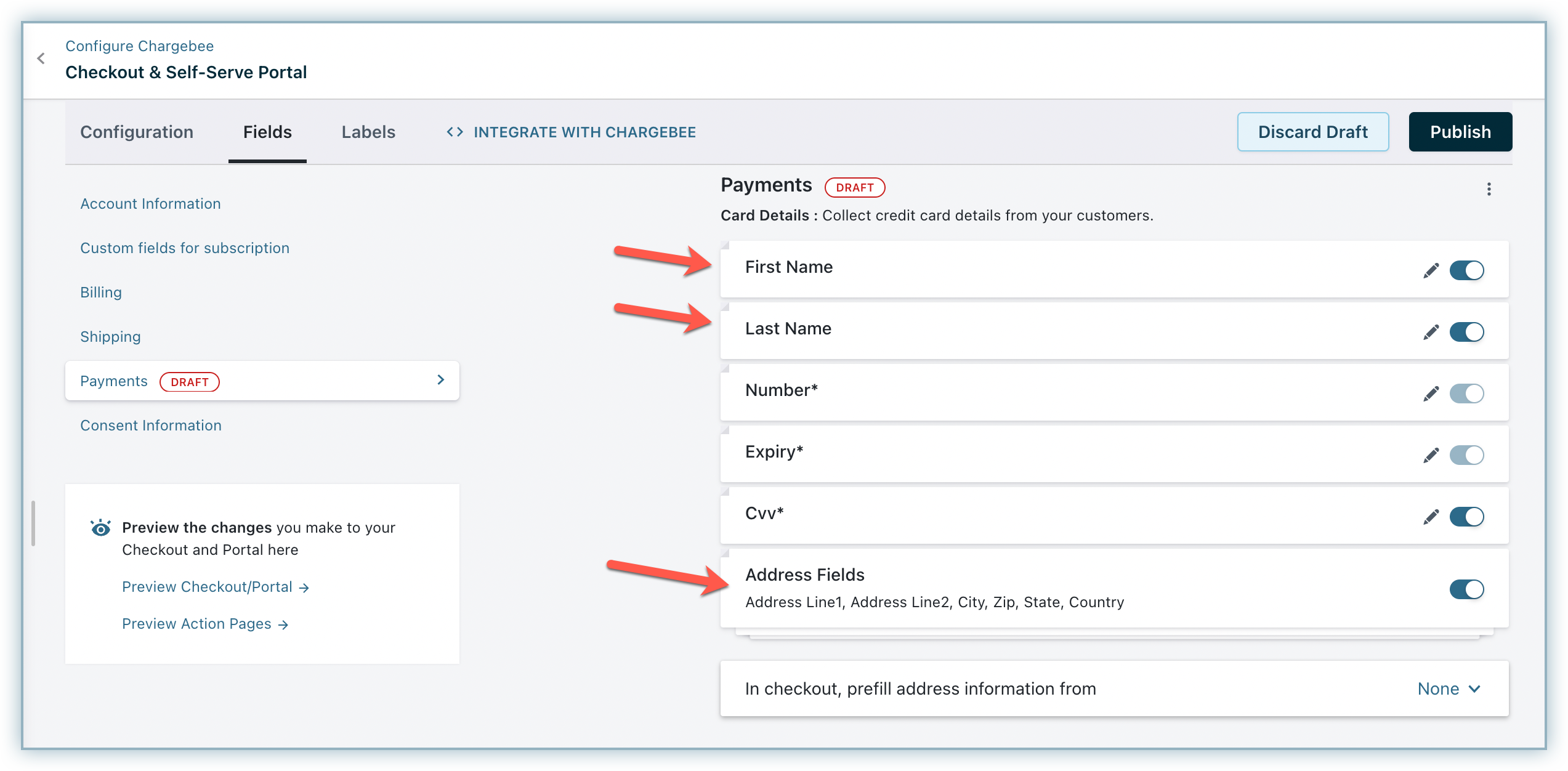
Task: Turn off the Last Name switch
Action: pyautogui.click(x=1466, y=332)
